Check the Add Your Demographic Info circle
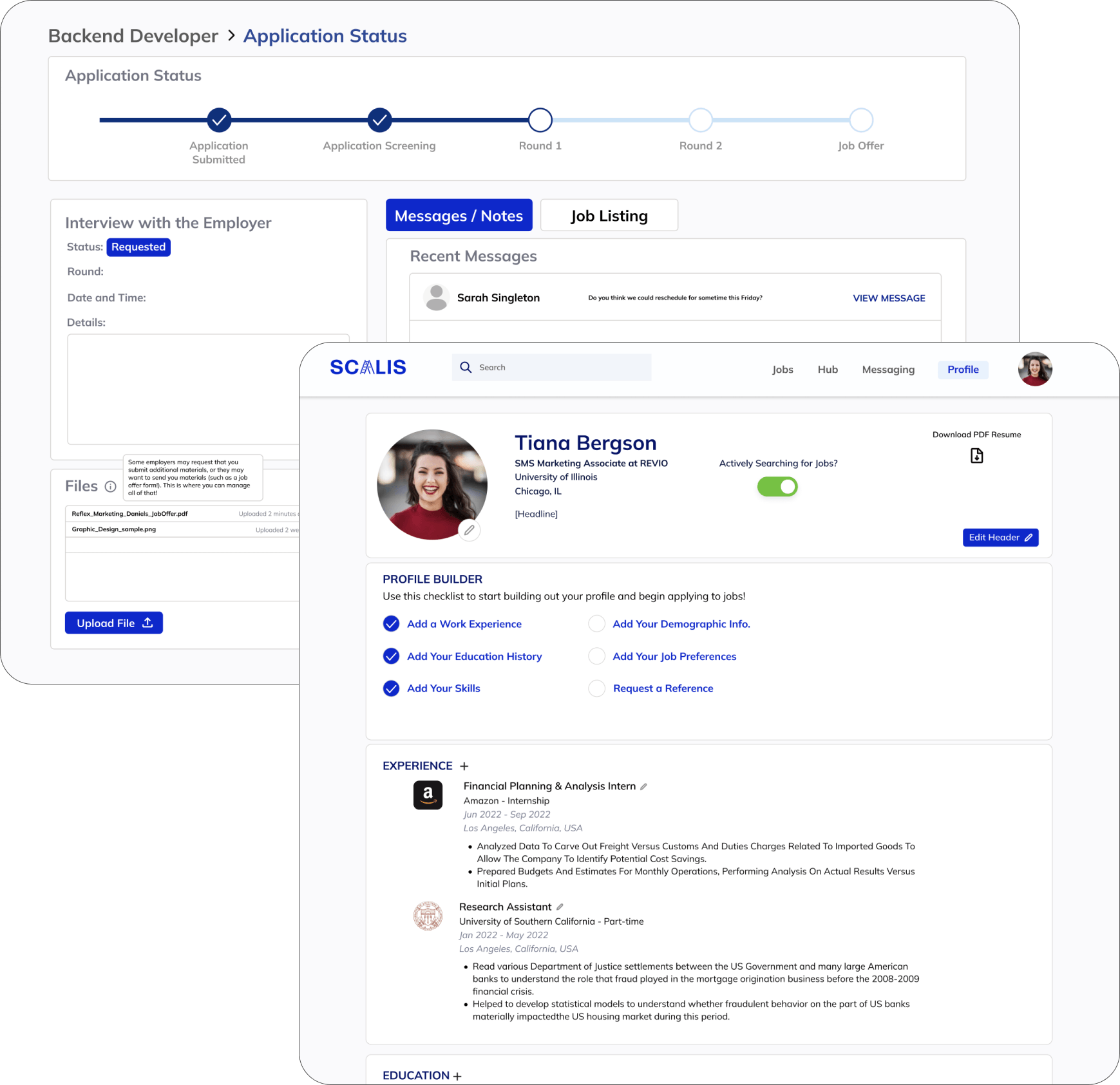 pyautogui.click(x=597, y=624)
